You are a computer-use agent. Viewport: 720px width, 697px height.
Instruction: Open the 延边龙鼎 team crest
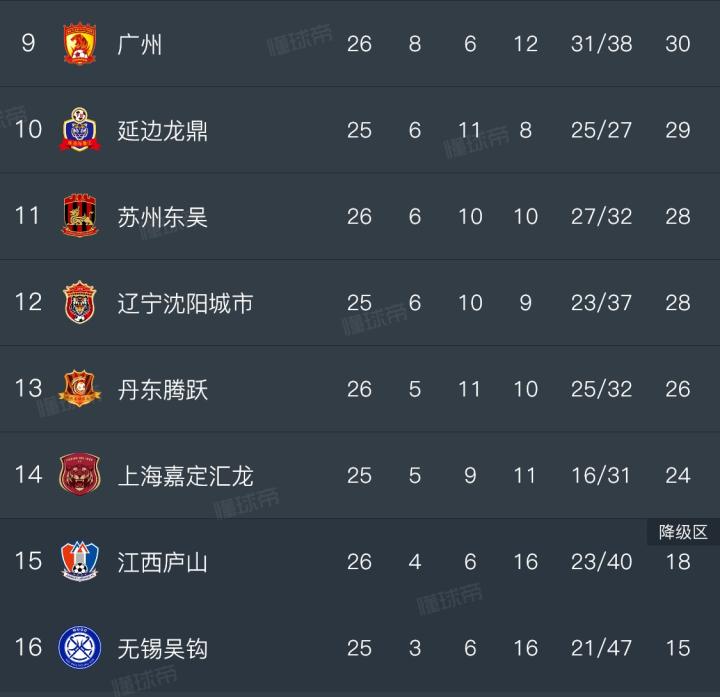click(x=80, y=130)
